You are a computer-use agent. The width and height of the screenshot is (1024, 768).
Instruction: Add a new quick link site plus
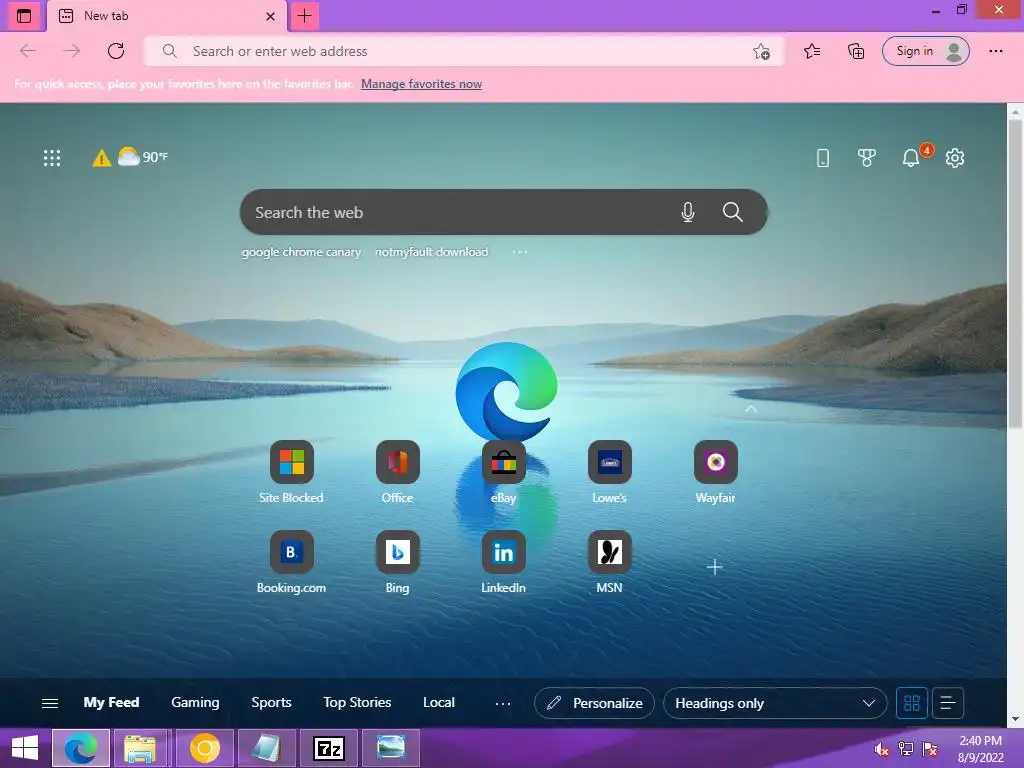tap(714, 567)
